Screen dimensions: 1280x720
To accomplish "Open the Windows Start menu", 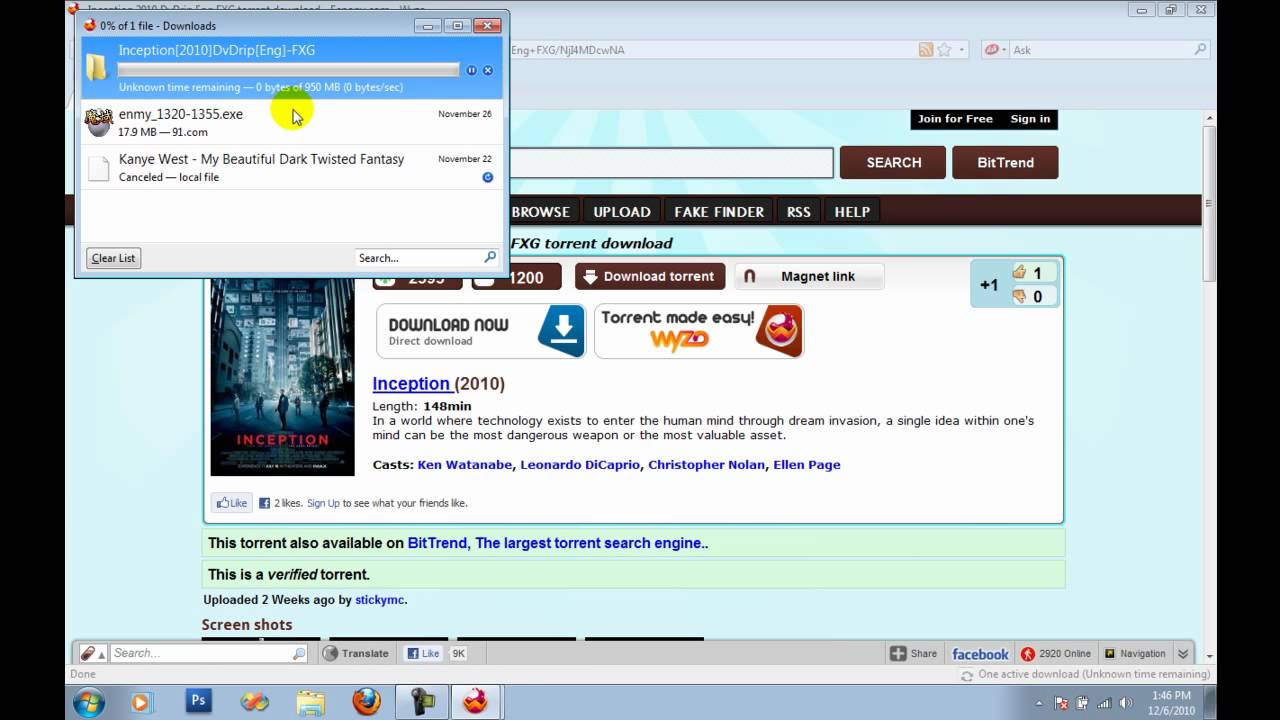I will pyautogui.click(x=87, y=701).
